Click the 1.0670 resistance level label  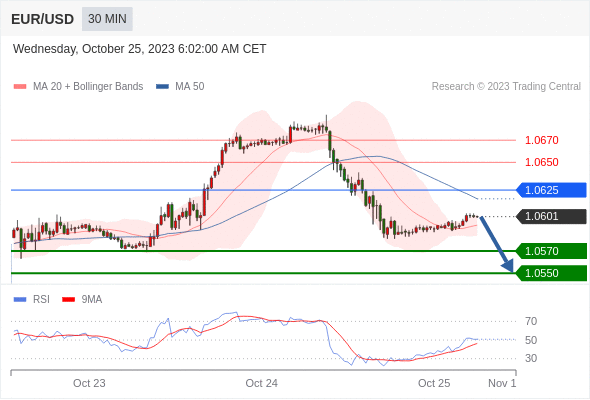click(x=541, y=140)
